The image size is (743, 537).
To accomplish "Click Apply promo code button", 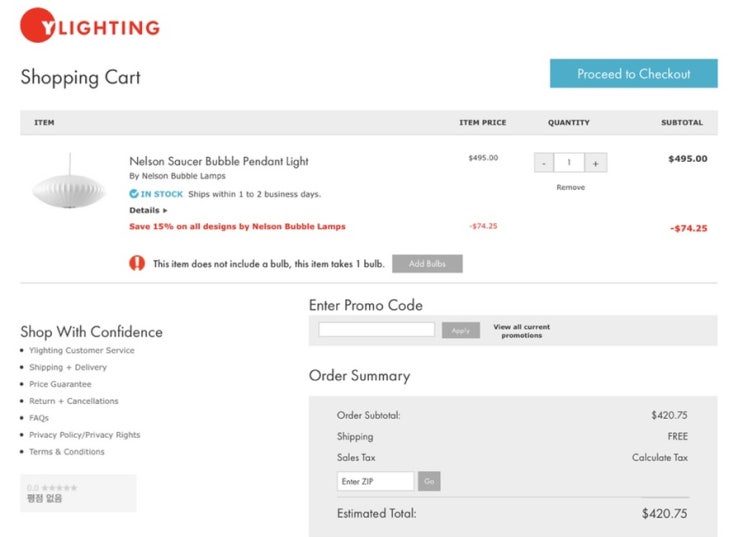I will (460, 330).
